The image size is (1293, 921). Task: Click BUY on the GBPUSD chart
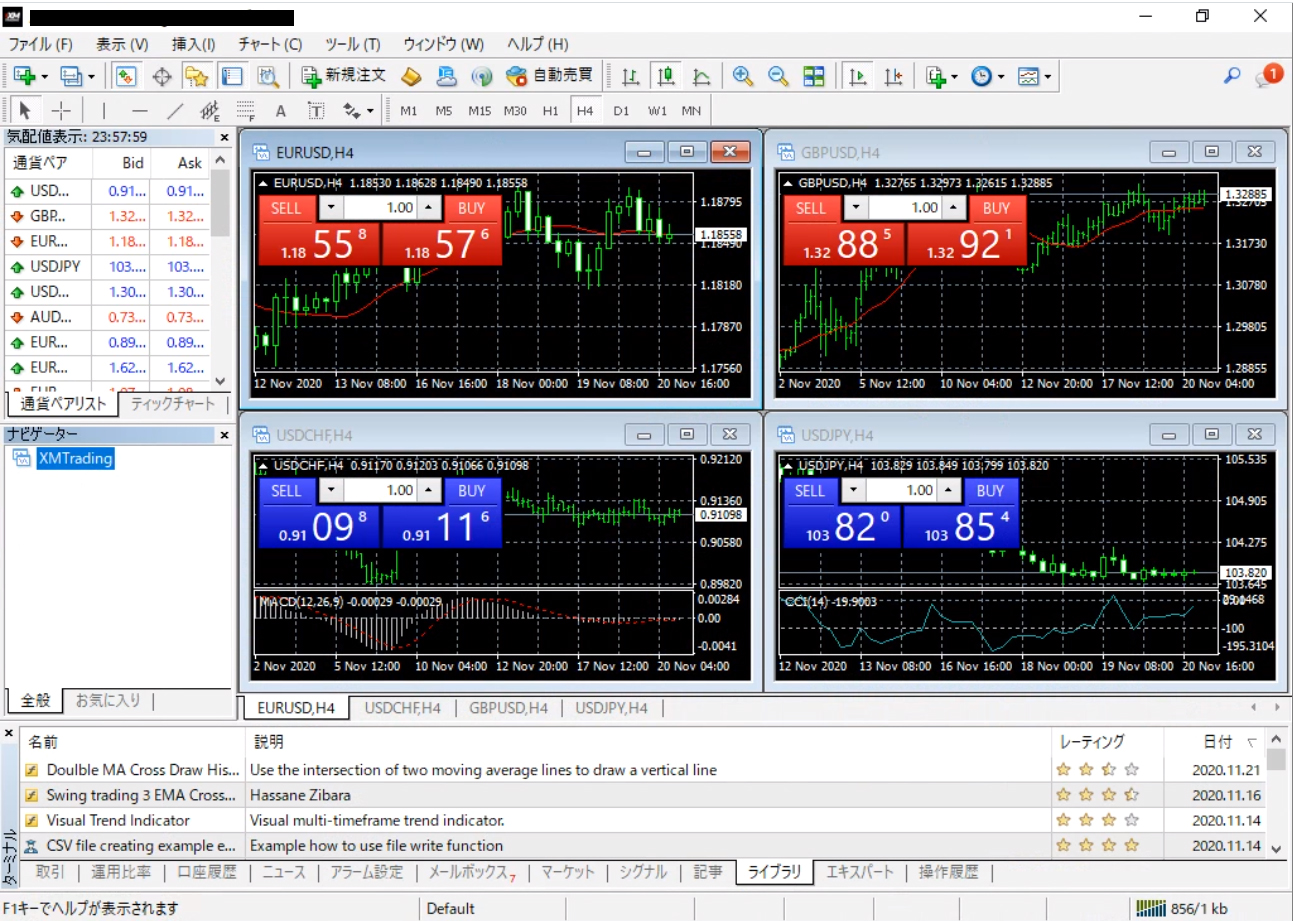pyautogui.click(x=996, y=207)
